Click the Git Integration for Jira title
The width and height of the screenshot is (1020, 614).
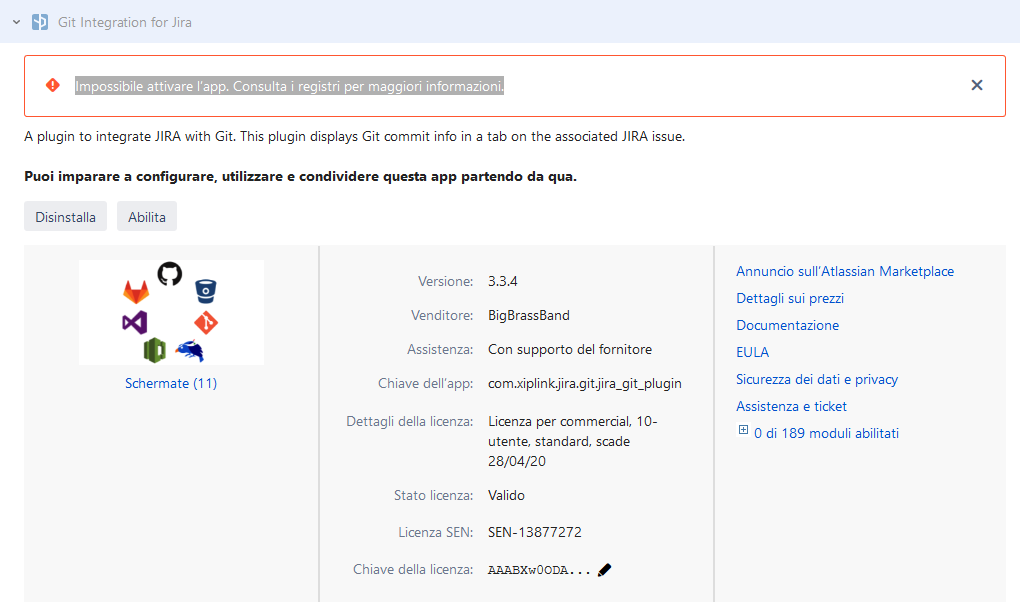click(125, 22)
